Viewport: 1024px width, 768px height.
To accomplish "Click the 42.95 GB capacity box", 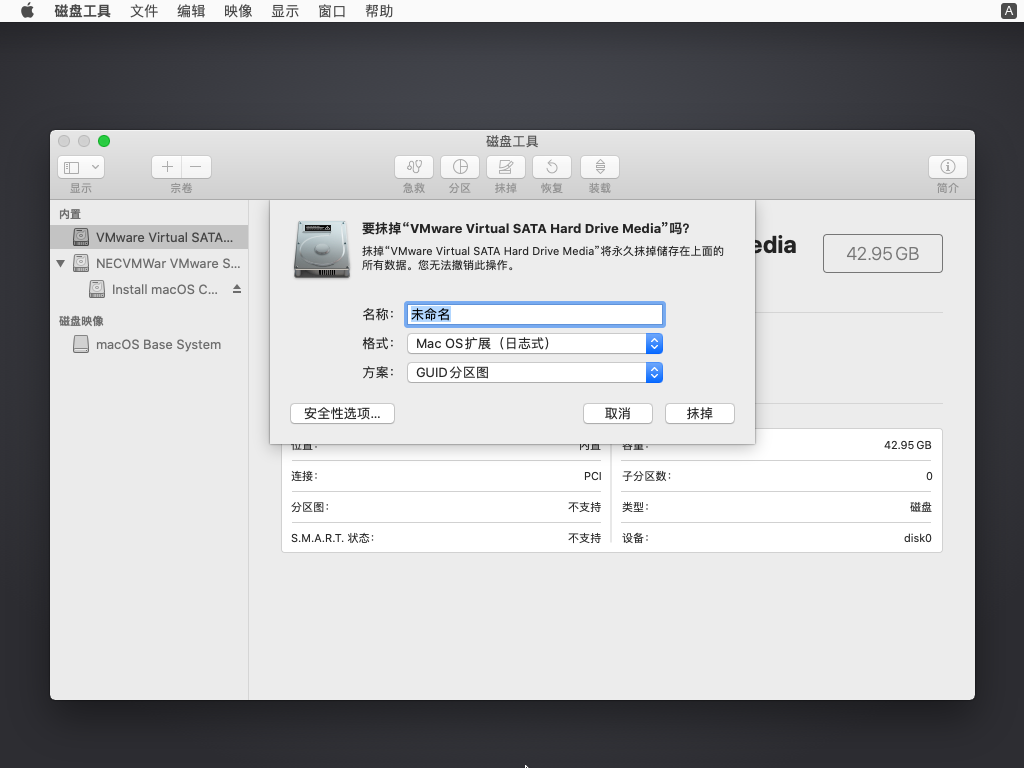I will pyautogui.click(x=882, y=253).
